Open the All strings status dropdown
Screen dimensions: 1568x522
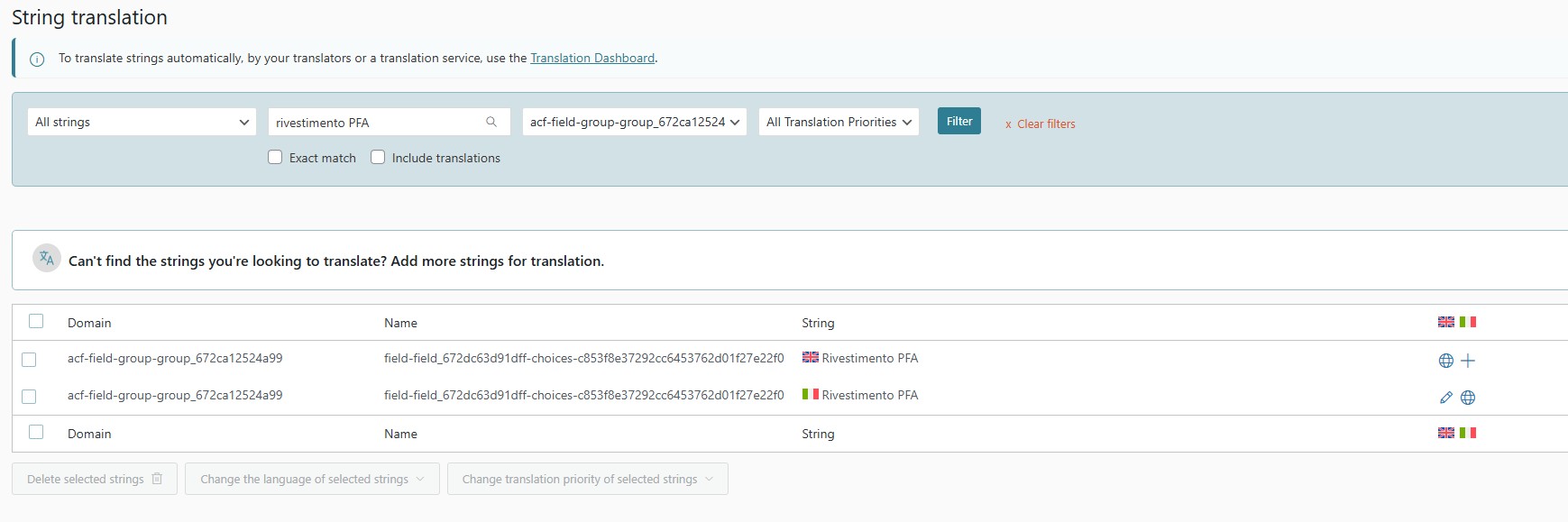tap(142, 122)
